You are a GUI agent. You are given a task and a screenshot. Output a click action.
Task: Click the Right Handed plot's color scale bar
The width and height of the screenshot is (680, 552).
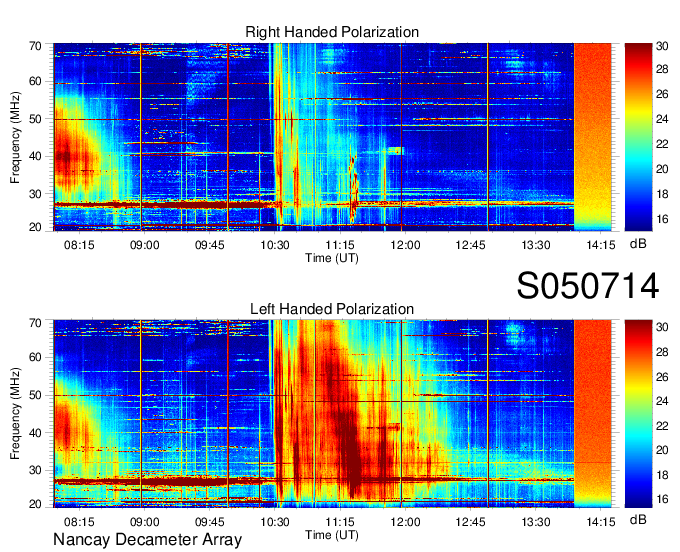click(x=638, y=137)
